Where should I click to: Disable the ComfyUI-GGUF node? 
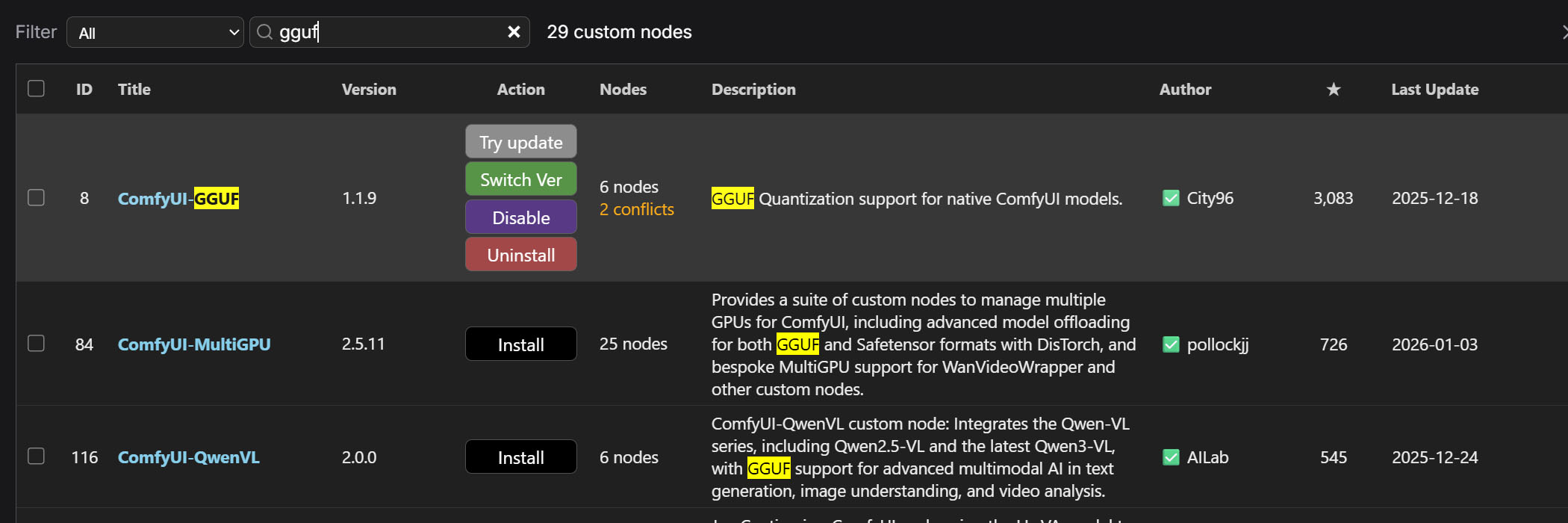[520, 217]
